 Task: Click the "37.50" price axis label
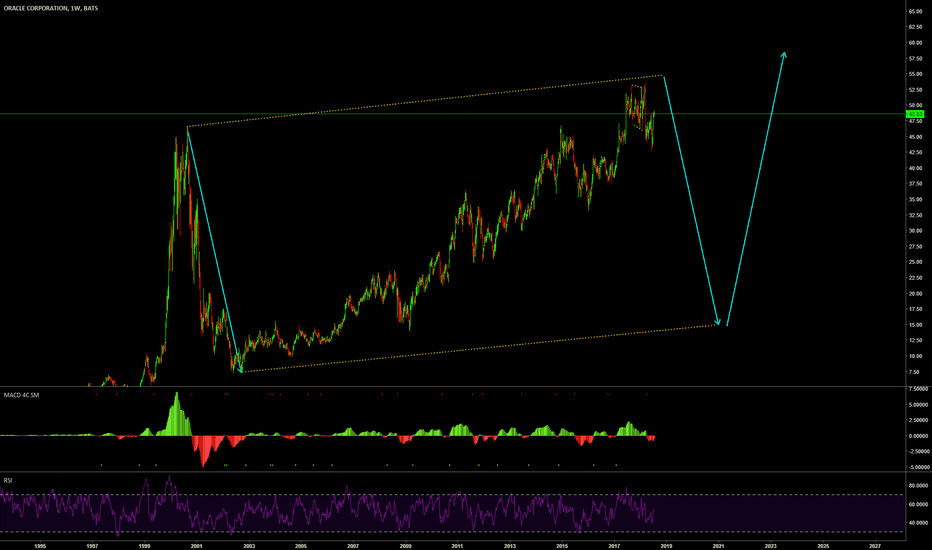click(915, 184)
